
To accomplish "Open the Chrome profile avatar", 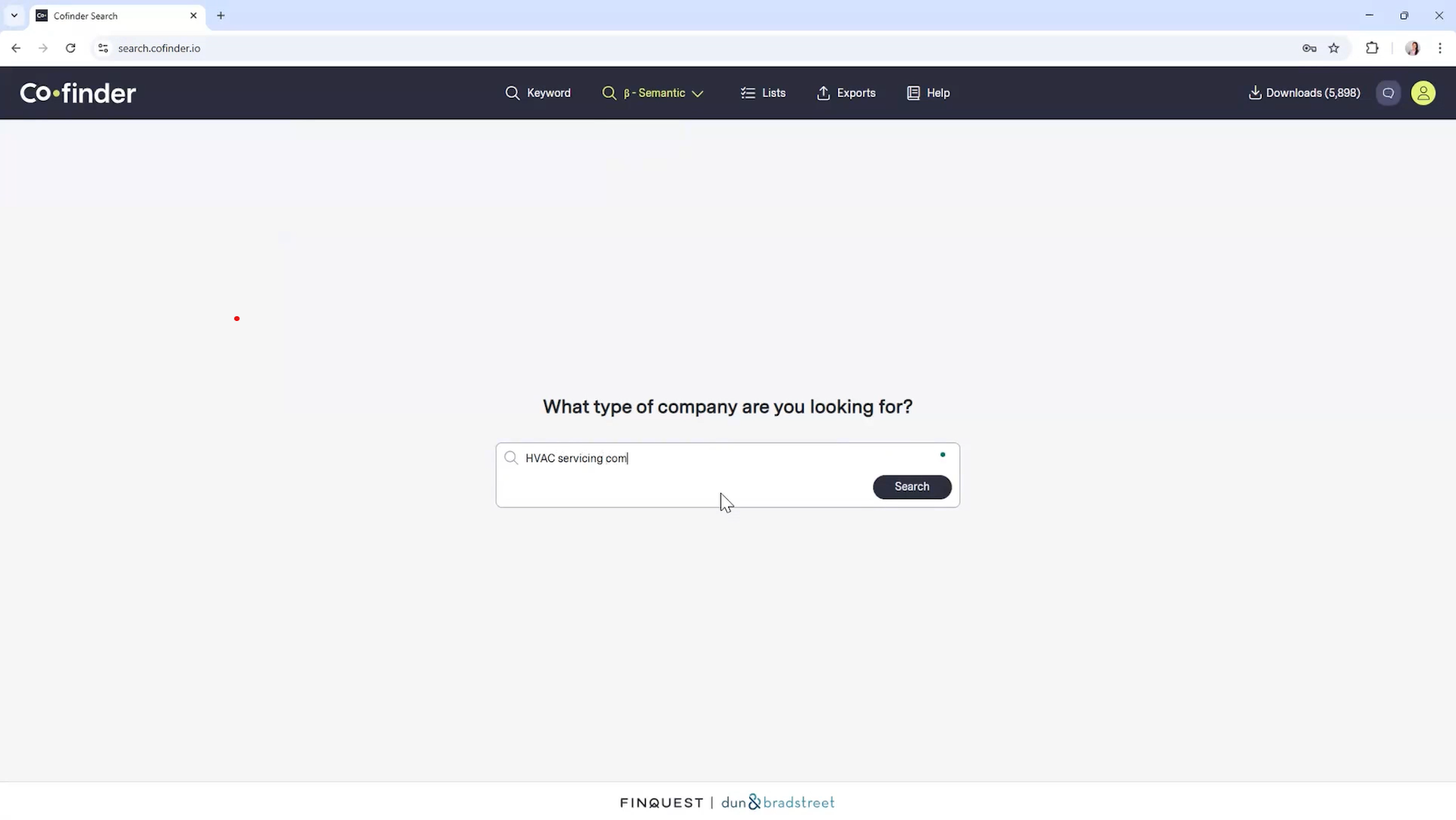I will point(1412,48).
